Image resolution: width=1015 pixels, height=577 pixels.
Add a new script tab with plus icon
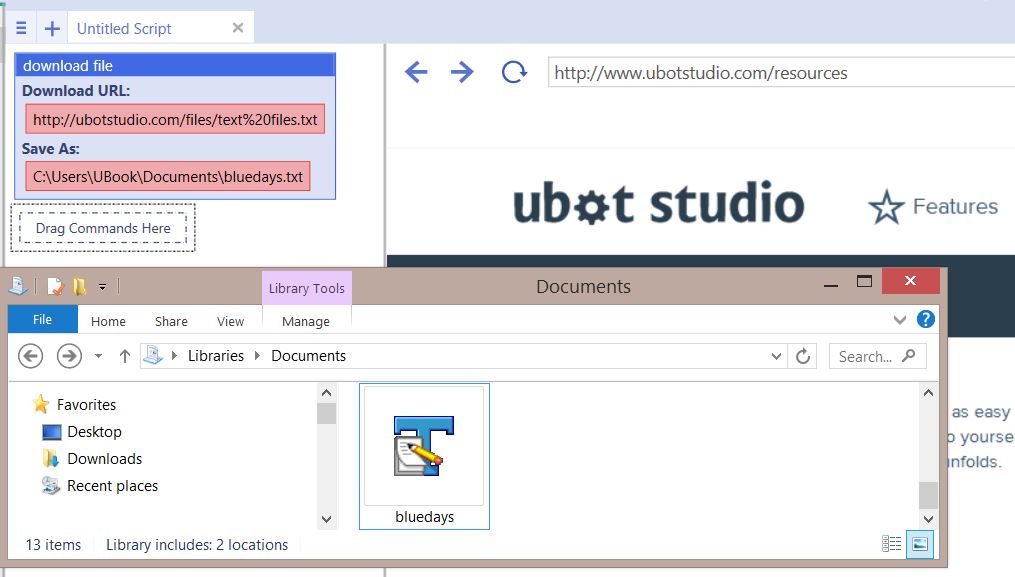52,28
